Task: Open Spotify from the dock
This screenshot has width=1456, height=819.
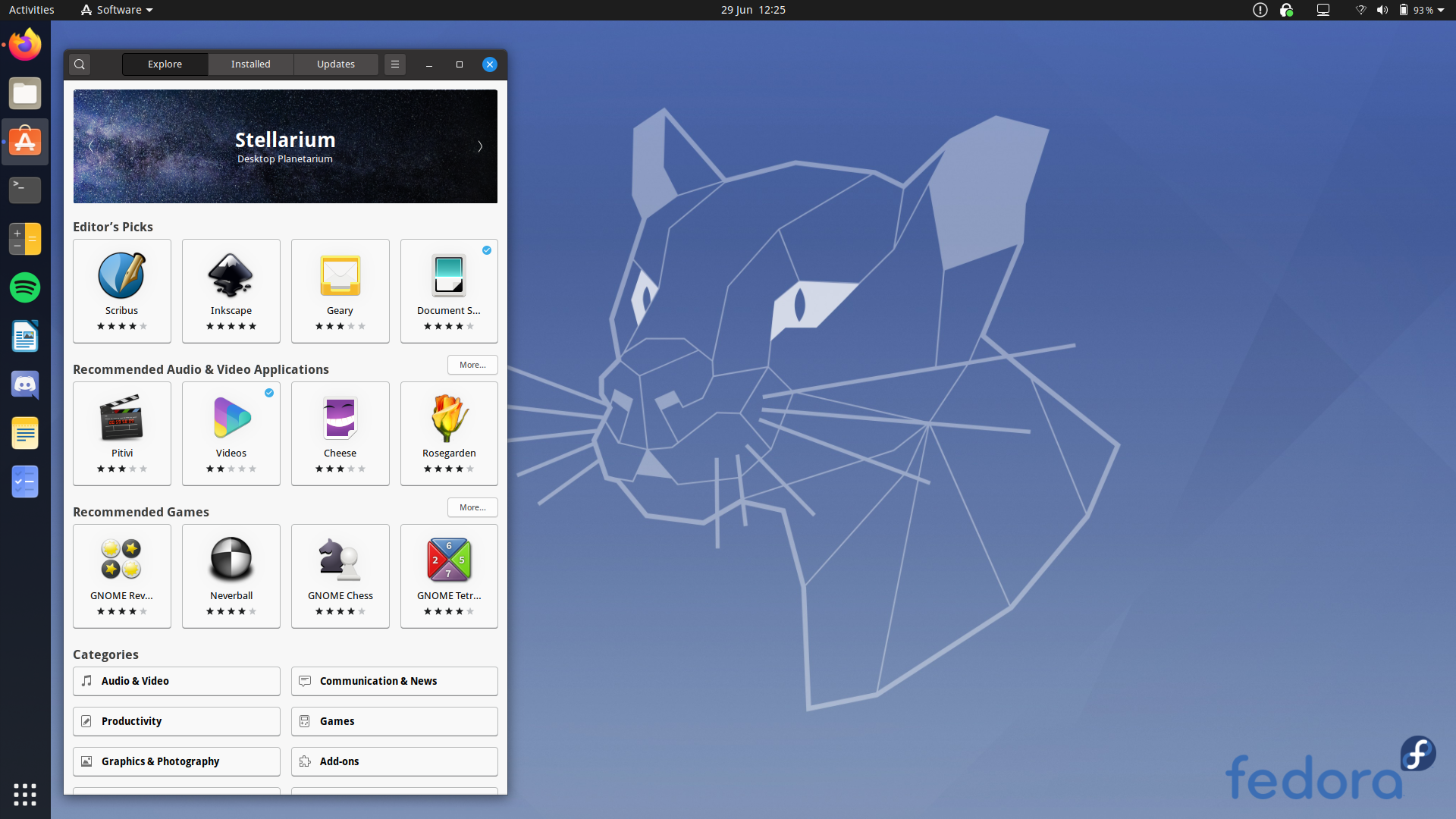Action: pos(24,287)
